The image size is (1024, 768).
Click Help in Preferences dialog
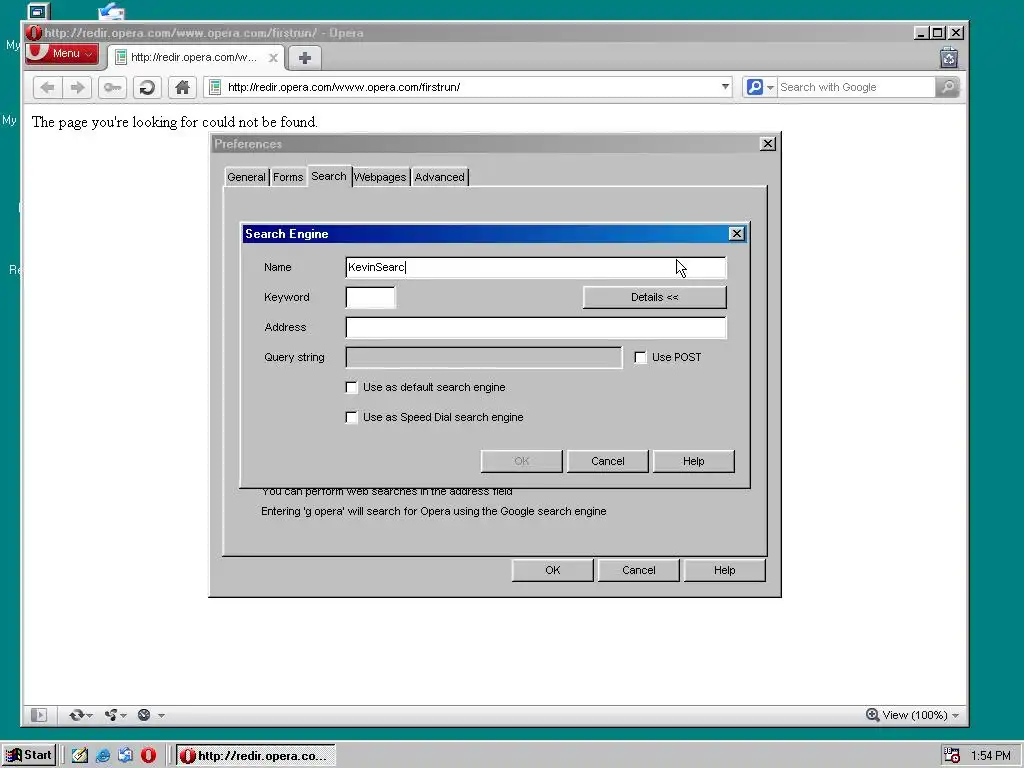pos(724,570)
